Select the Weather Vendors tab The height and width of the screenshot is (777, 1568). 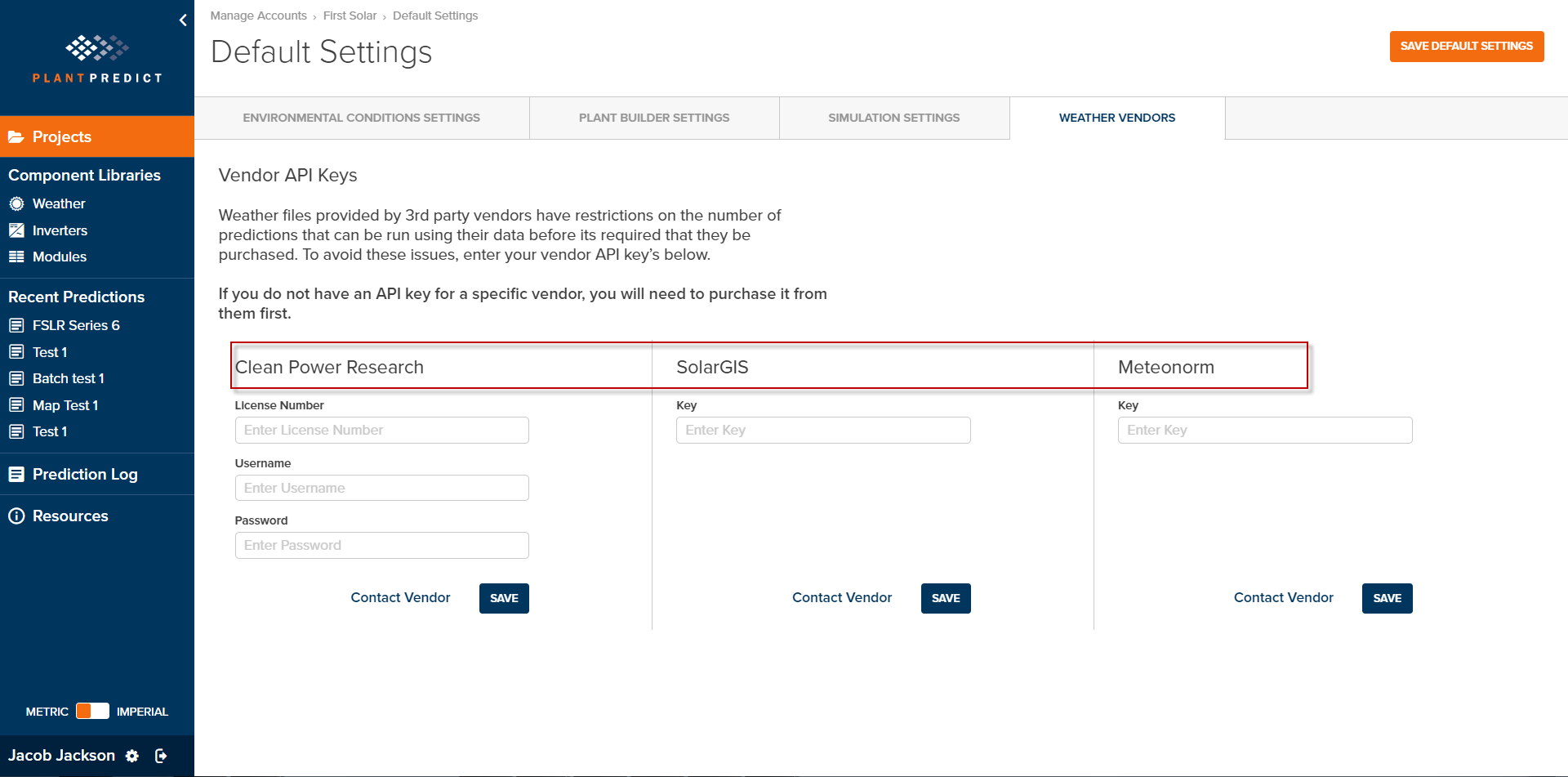click(x=1117, y=118)
